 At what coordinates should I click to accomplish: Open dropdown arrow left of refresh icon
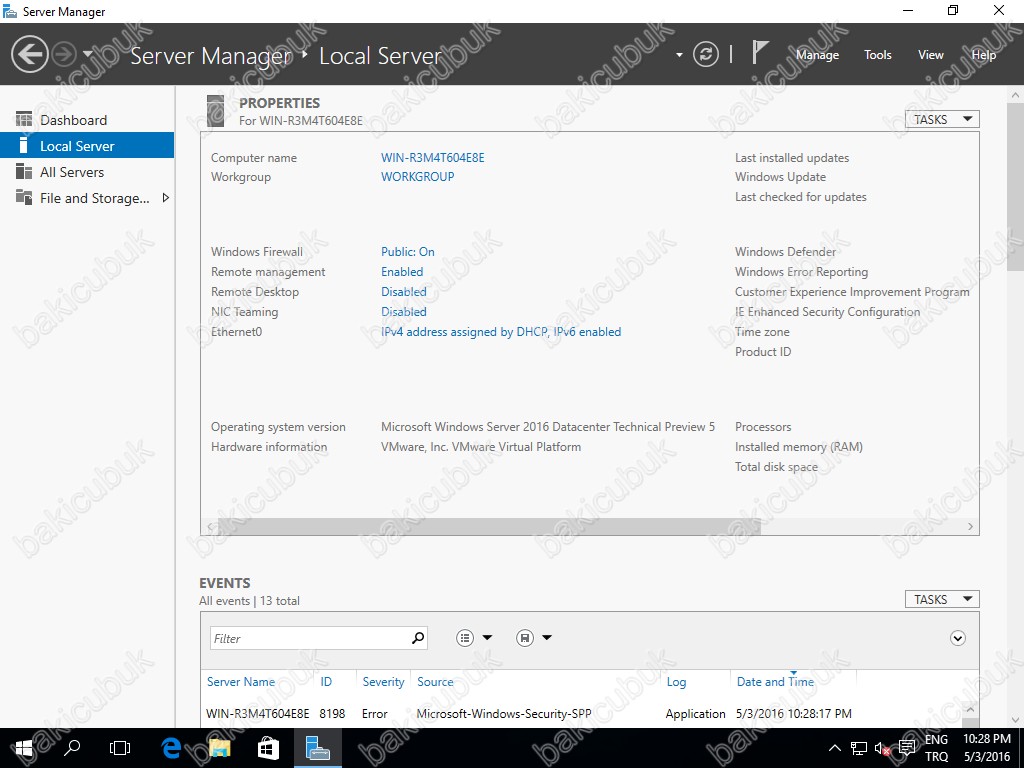679,55
